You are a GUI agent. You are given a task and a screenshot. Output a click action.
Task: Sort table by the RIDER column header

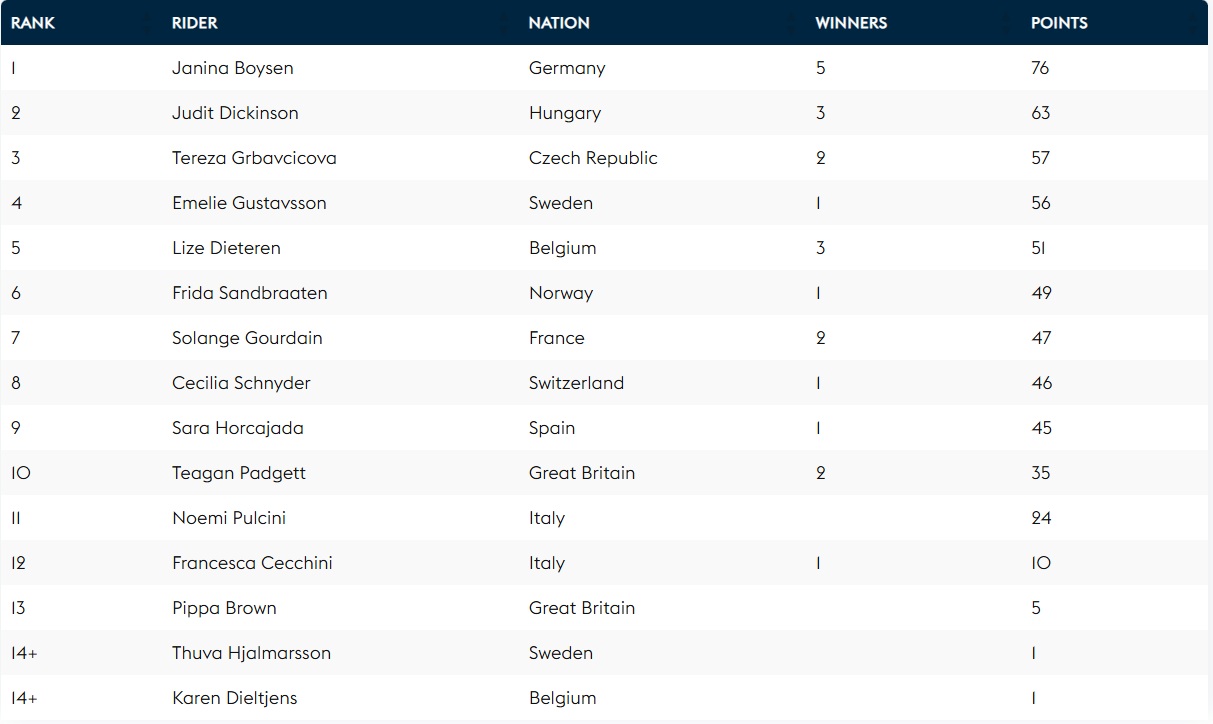tap(194, 23)
